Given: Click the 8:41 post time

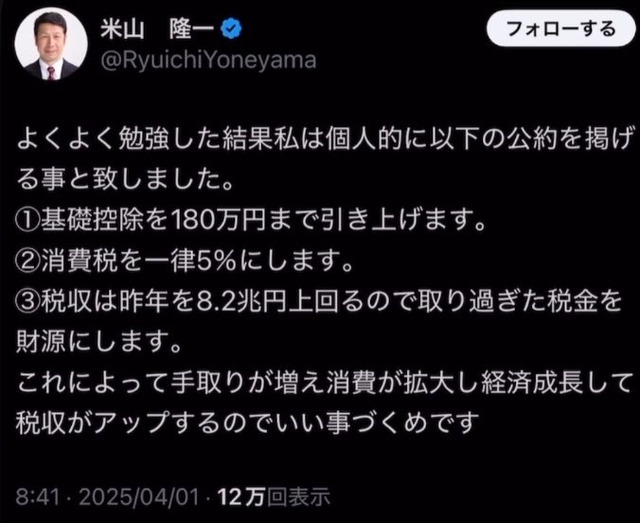Looking at the screenshot, I should tap(38, 497).
